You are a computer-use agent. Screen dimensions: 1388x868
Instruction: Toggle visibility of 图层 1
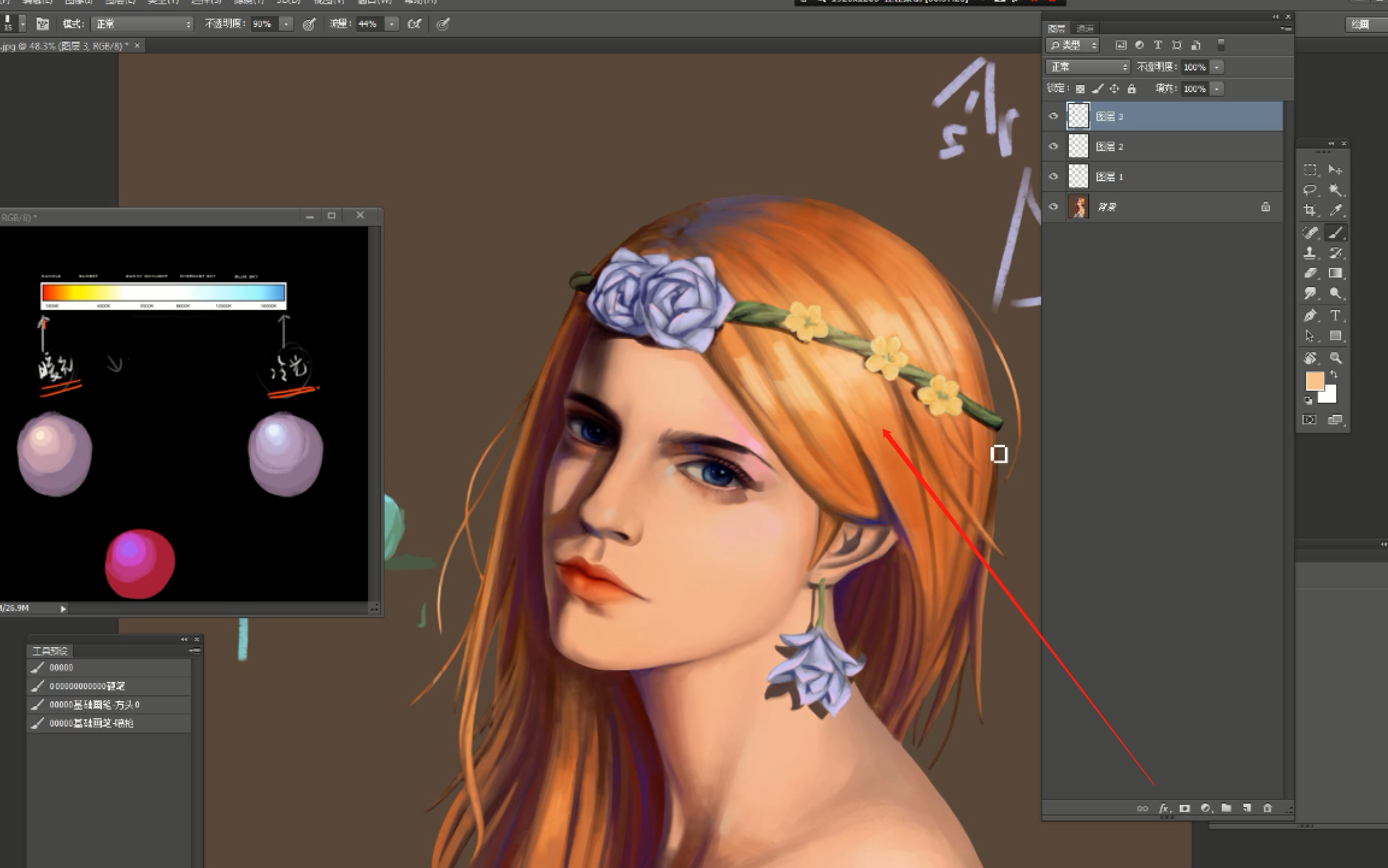point(1053,176)
